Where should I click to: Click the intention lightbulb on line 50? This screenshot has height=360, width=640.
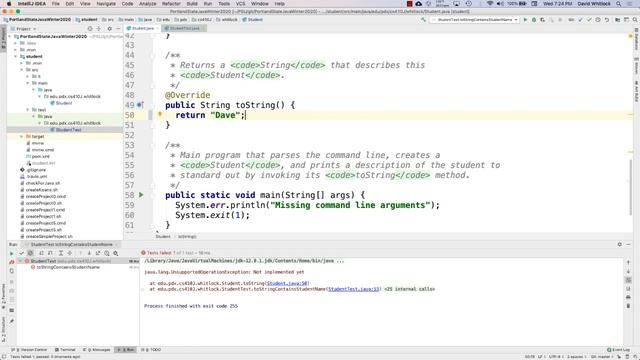pyautogui.click(x=160, y=115)
